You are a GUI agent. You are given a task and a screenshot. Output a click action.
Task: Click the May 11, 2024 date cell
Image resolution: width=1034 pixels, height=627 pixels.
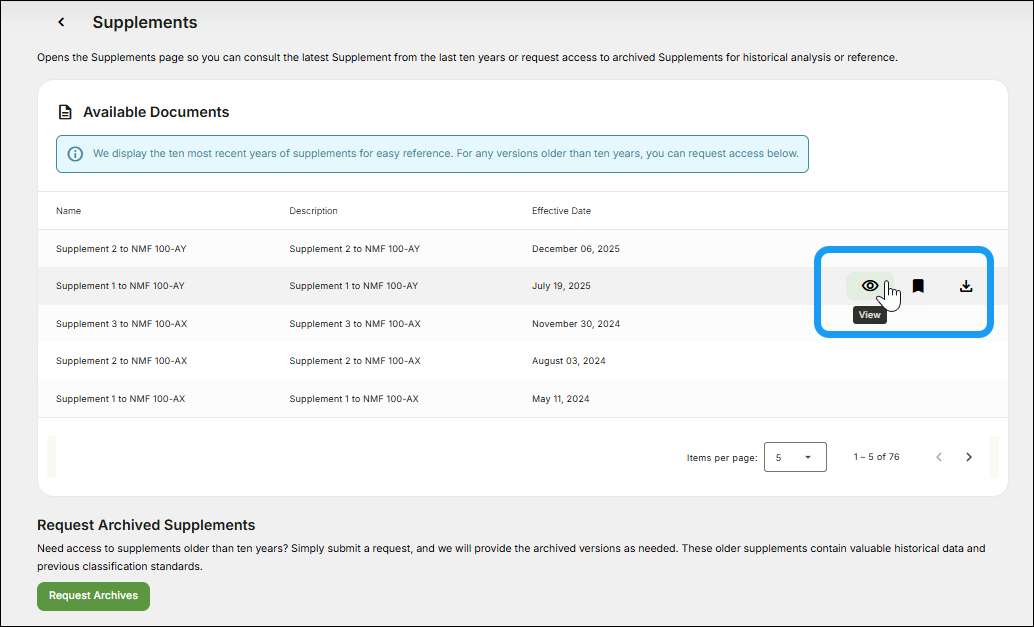pyautogui.click(x=560, y=399)
